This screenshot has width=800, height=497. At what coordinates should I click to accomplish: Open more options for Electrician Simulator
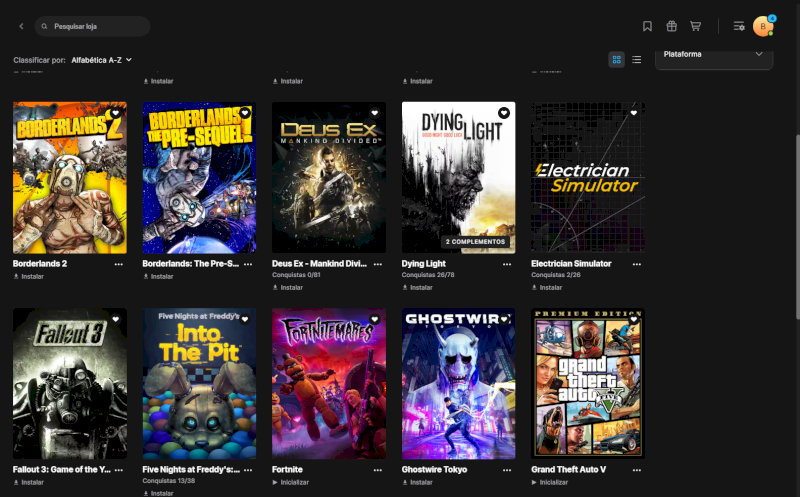click(636, 264)
